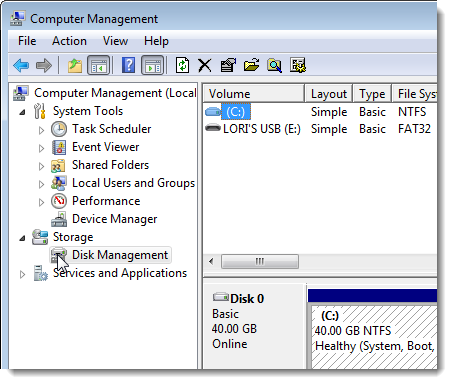Expand Services and Applications node
Viewport: 452px width, 384px height.
(22, 274)
